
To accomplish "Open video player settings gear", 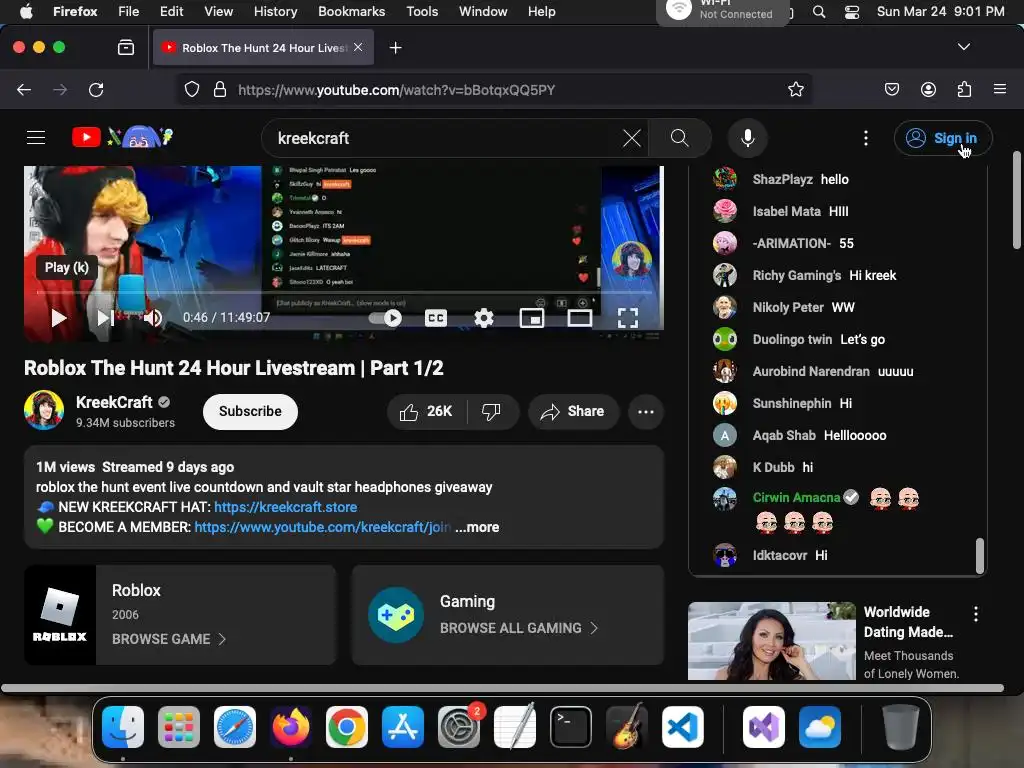I will 483,318.
